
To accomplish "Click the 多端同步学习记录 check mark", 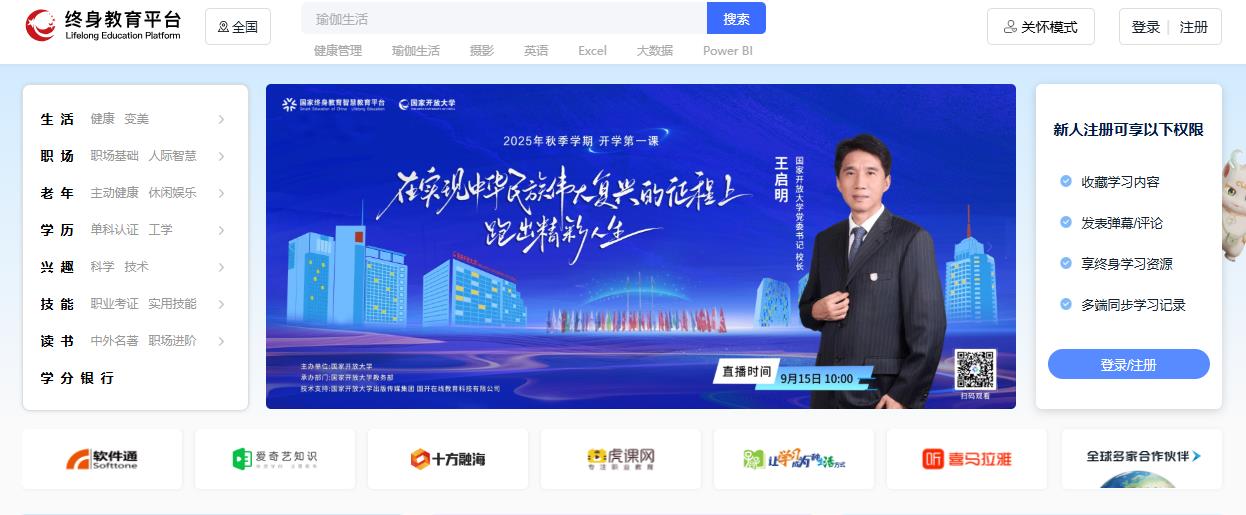I will tap(1066, 304).
